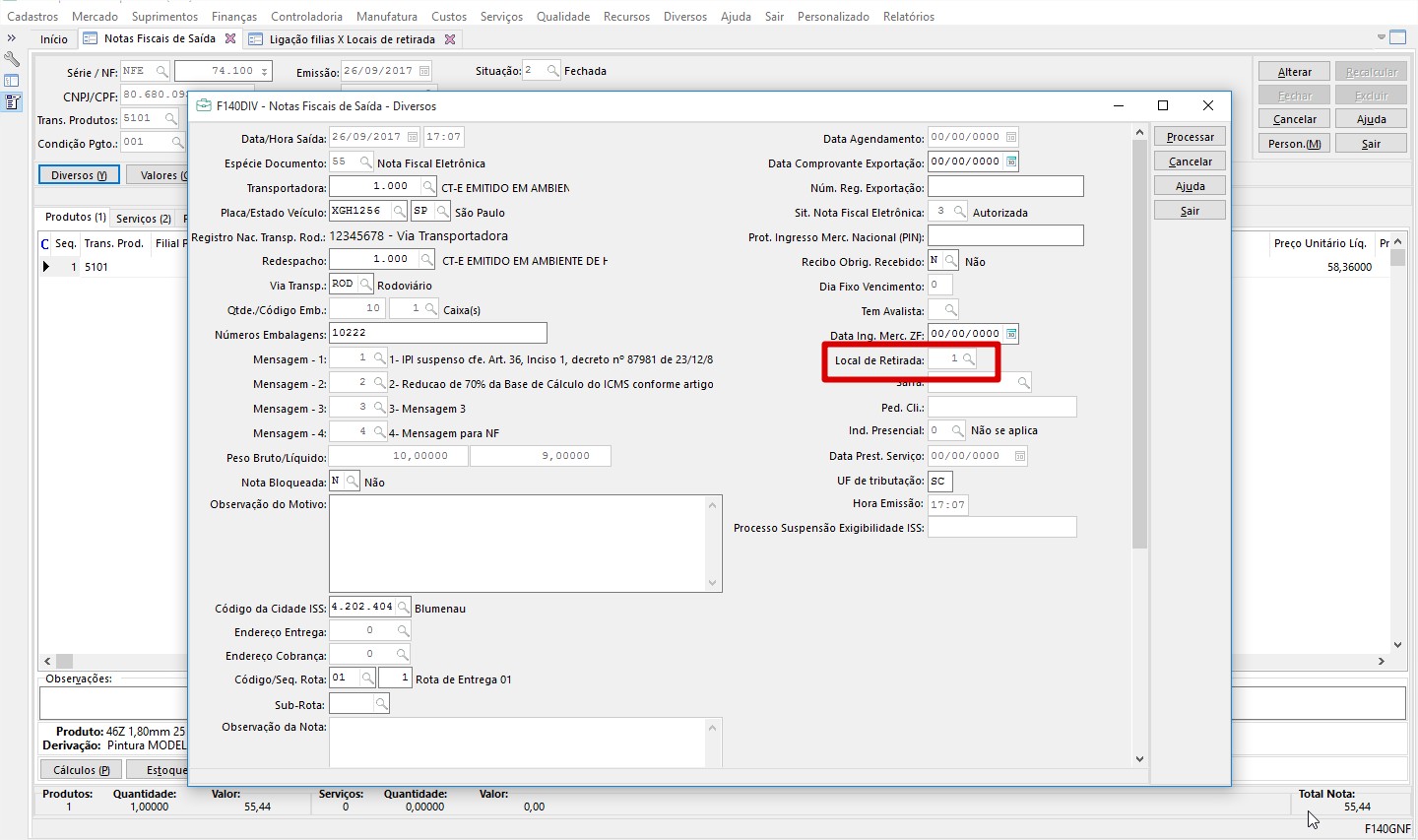Click the Data Agendamento calendar icon
Viewport: 1418px width, 840px height.
(1011, 138)
